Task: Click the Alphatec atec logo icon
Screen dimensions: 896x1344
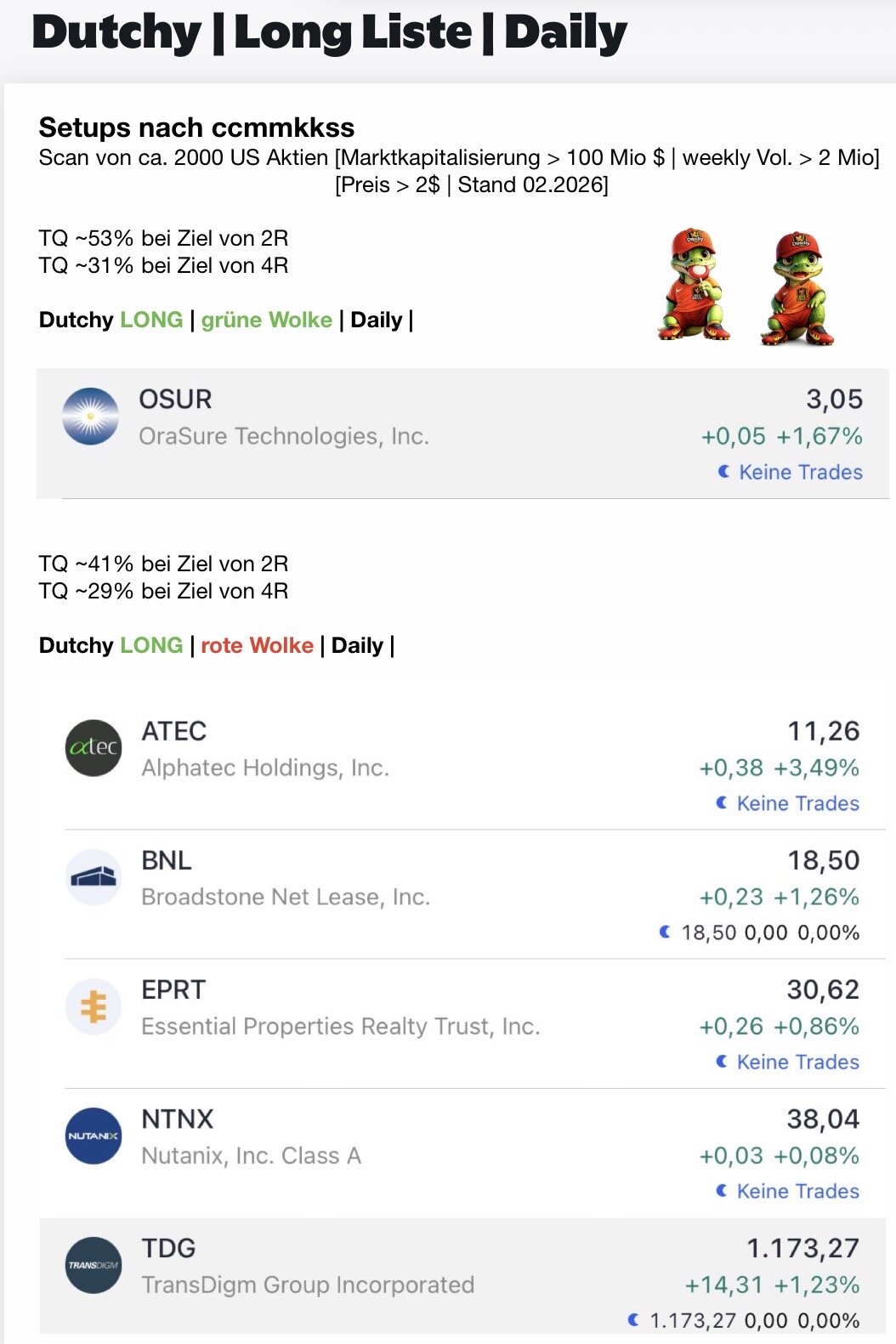Action: coord(94,748)
